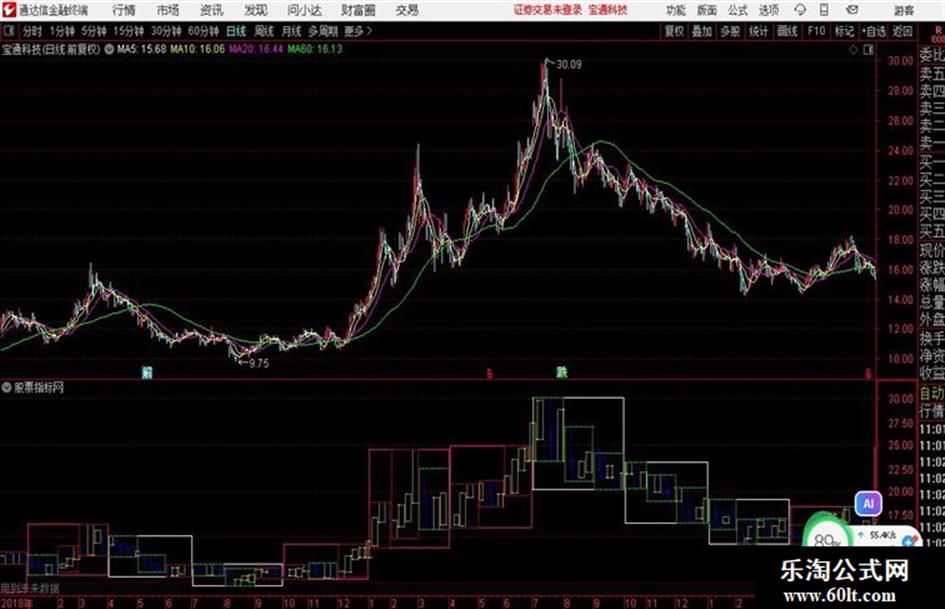Click the Tongdaxin red logo icon

coord(8,10)
